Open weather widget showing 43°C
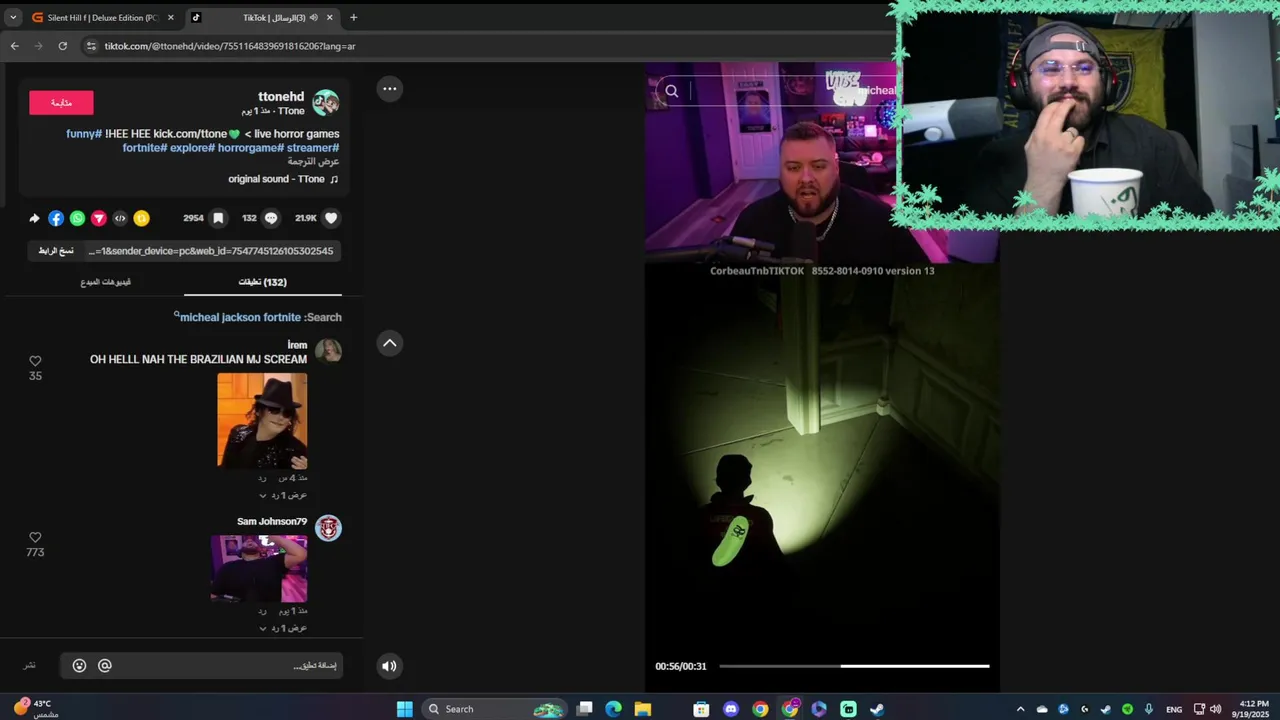 tap(38, 709)
